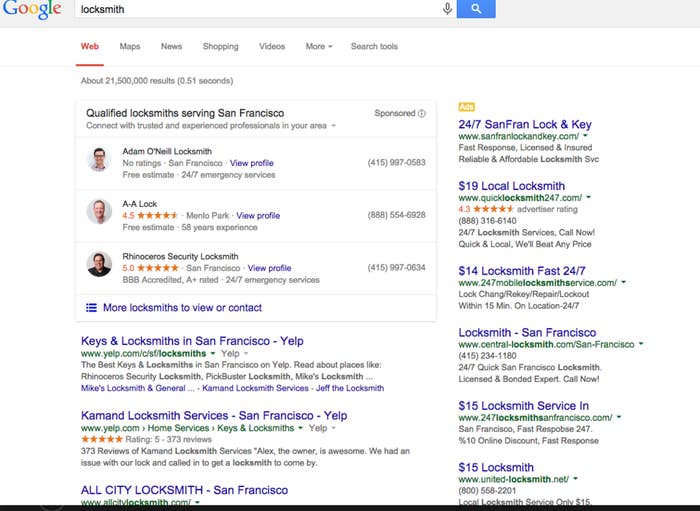The width and height of the screenshot is (700, 511).
Task: Click phone number (888) 554-6928
Action: coord(396,215)
